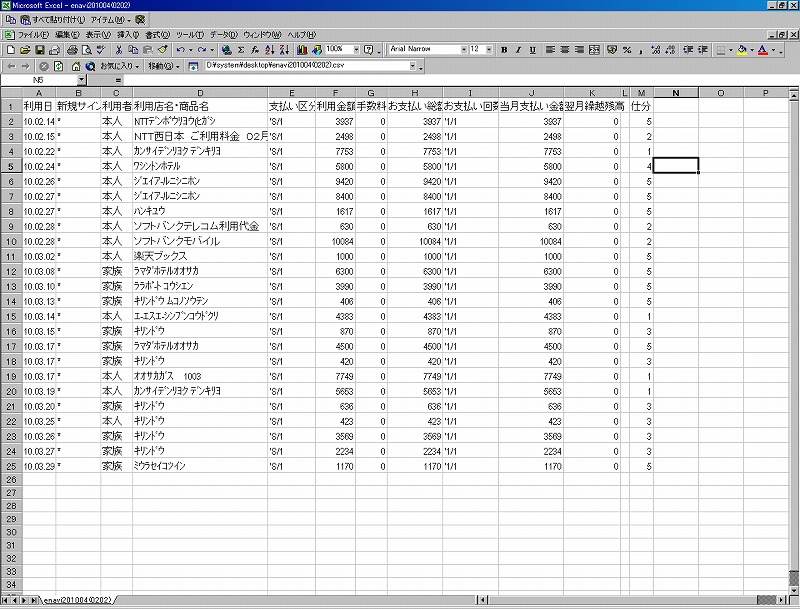Click the web toolbar Refresh icon

58,66
